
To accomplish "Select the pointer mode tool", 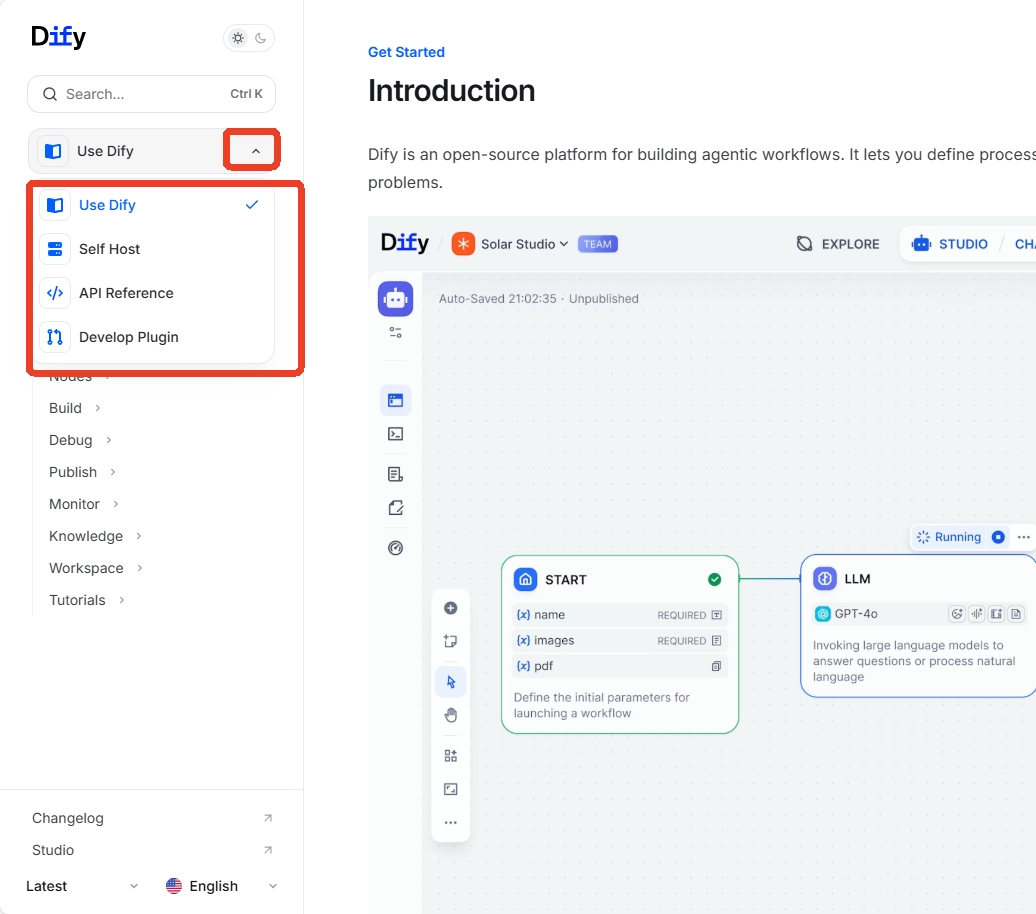I will pos(451,682).
